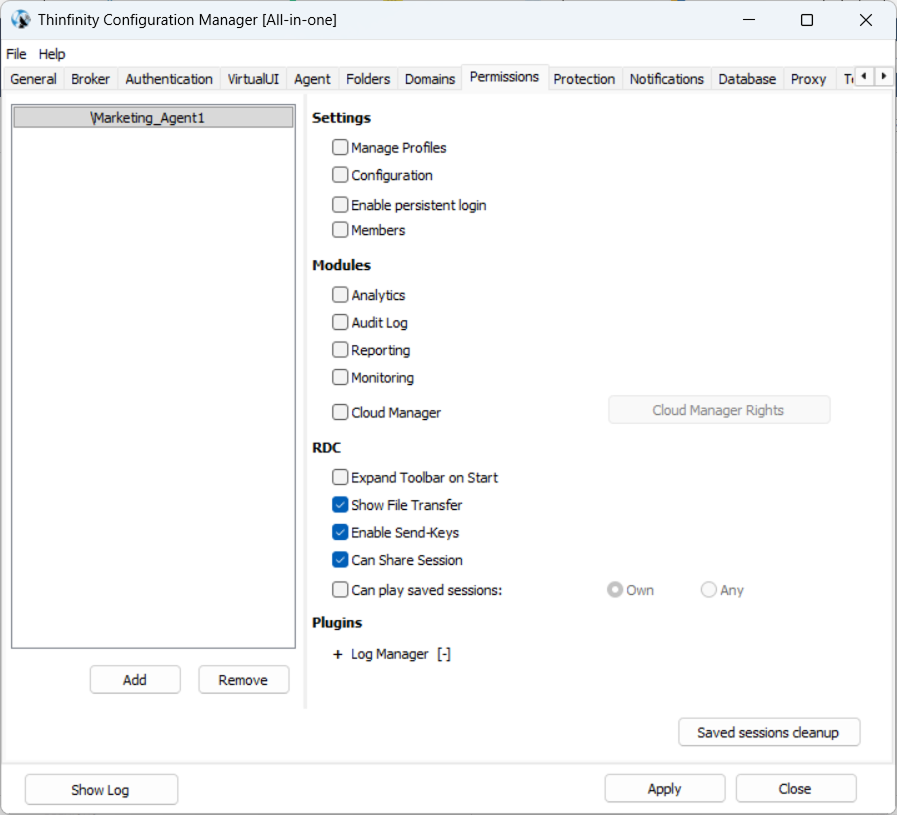Uncheck Can Share Session
The width and height of the screenshot is (897, 815).
[340, 560]
